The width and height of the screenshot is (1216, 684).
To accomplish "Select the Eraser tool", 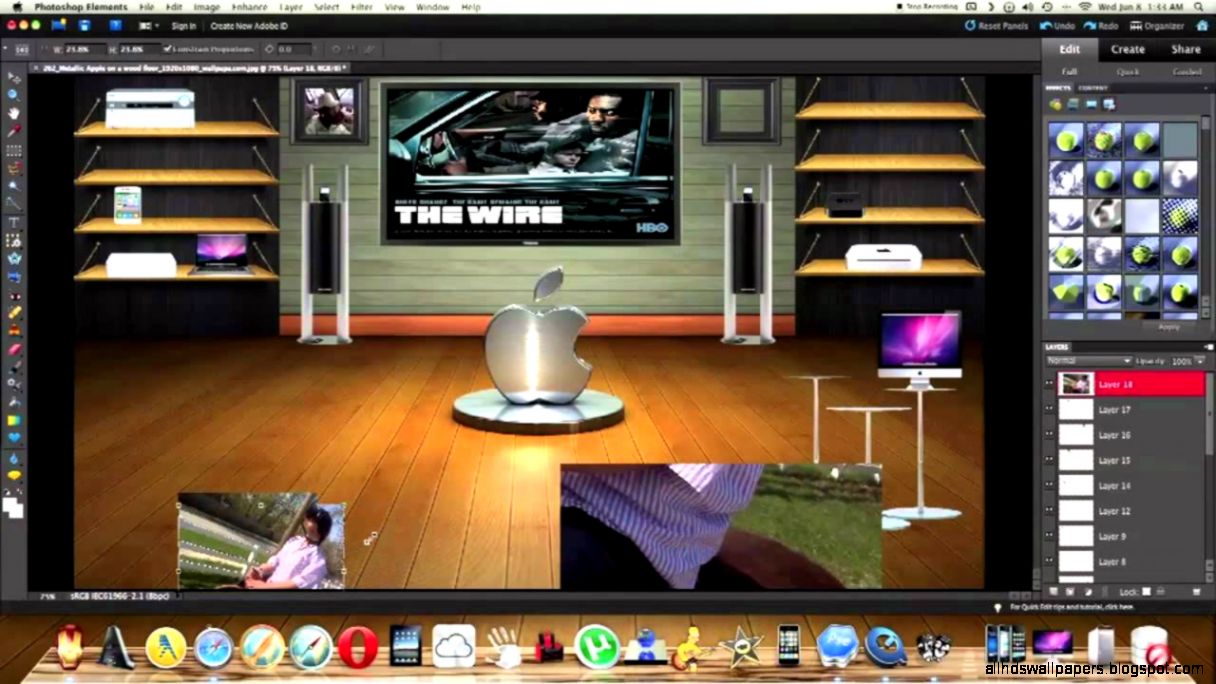I will pos(14,349).
